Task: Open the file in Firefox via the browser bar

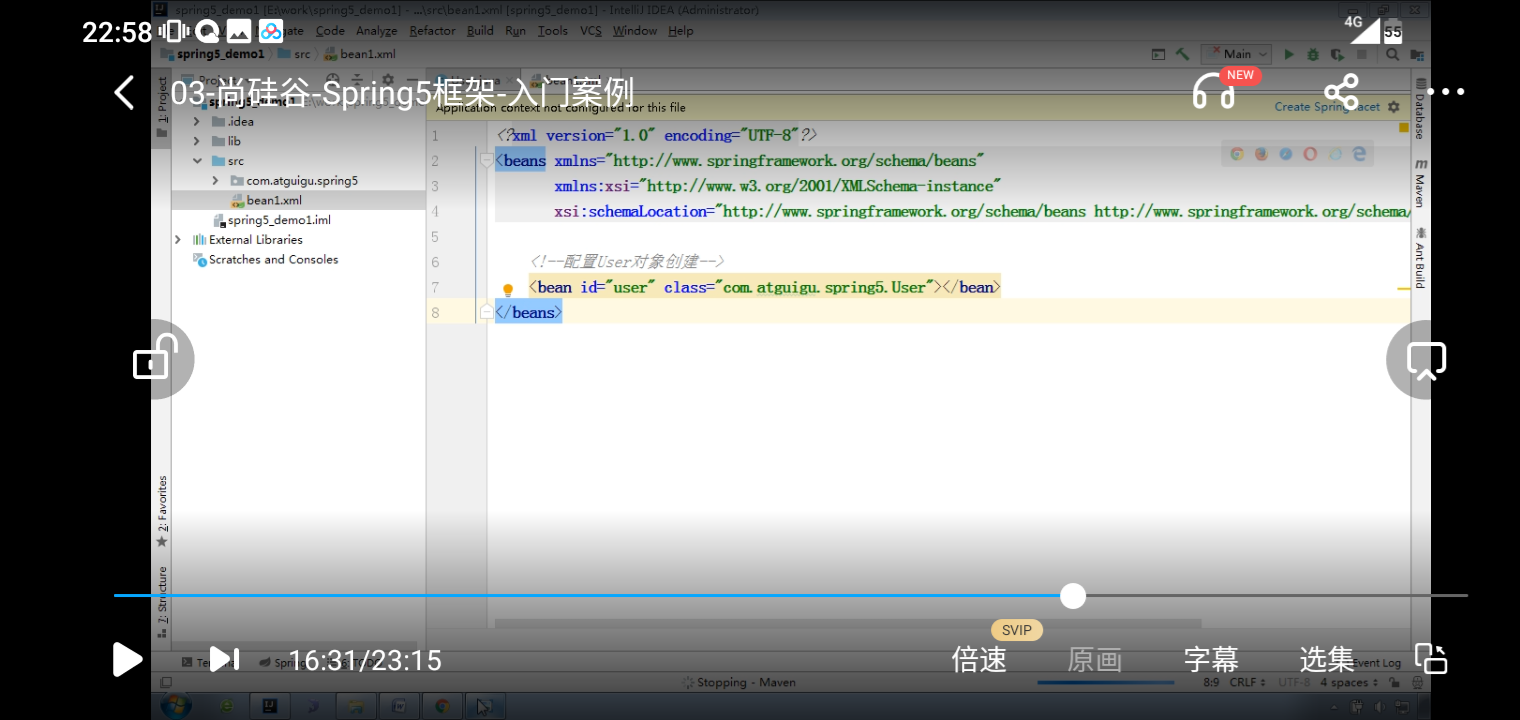Action: tap(1261, 154)
